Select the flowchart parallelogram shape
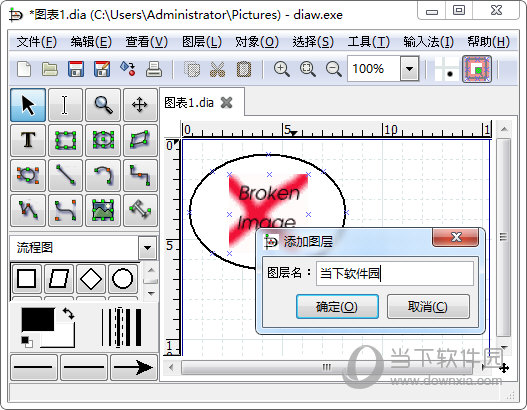This screenshot has width=527, height=410. coord(59,279)
